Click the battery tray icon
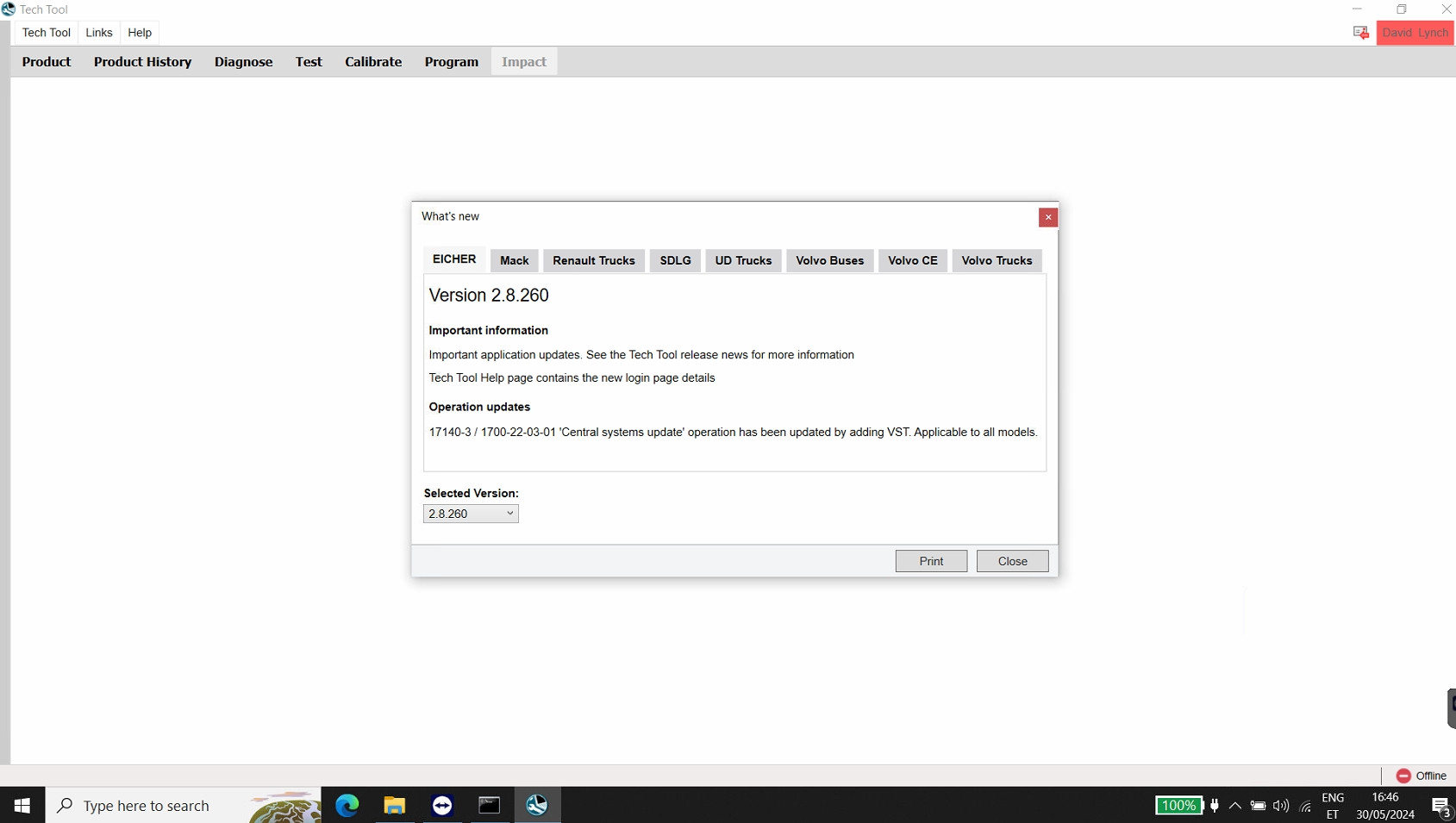The width and height of the screenshot is (1456, 823). click(x=1259, y=806)
